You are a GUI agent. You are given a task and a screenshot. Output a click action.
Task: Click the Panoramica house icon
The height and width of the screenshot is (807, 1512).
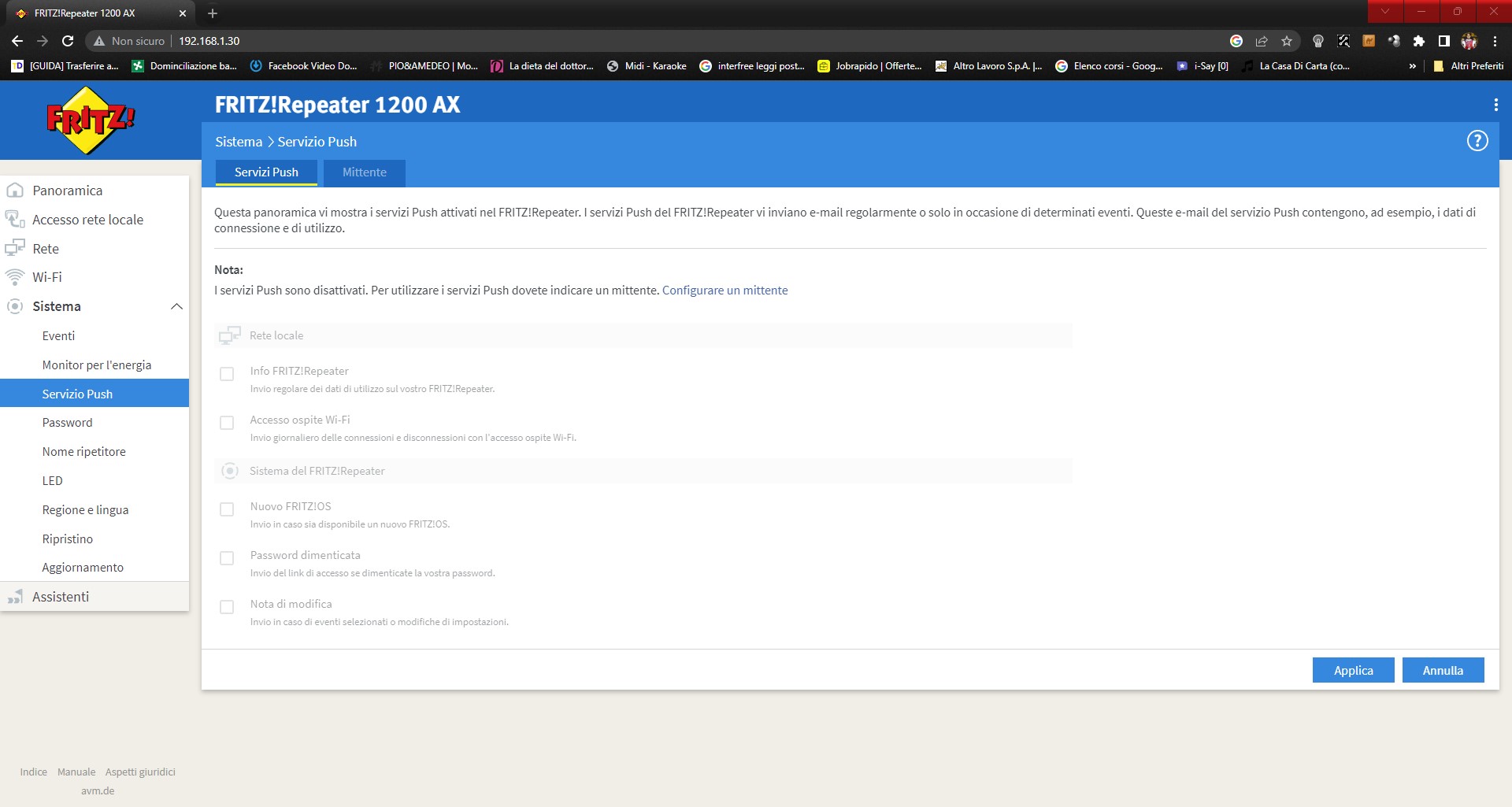(15, 191)
